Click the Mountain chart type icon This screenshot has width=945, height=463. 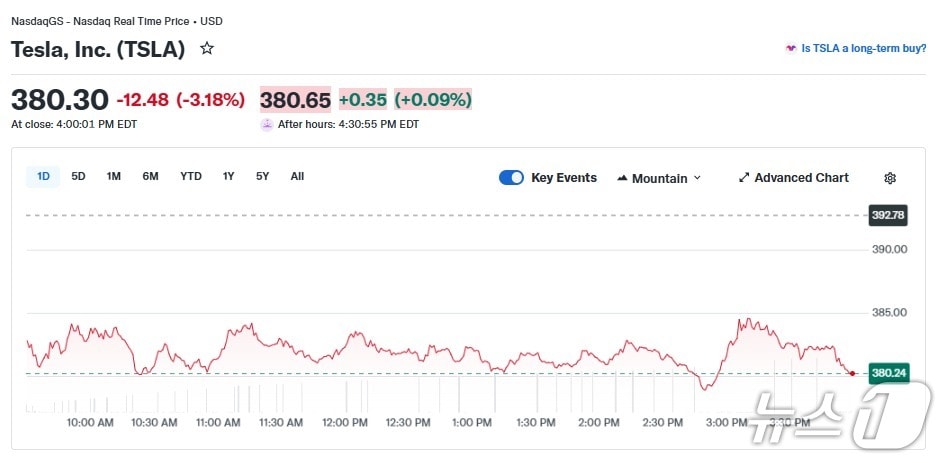pyautogui.click(x=622, y=178)
